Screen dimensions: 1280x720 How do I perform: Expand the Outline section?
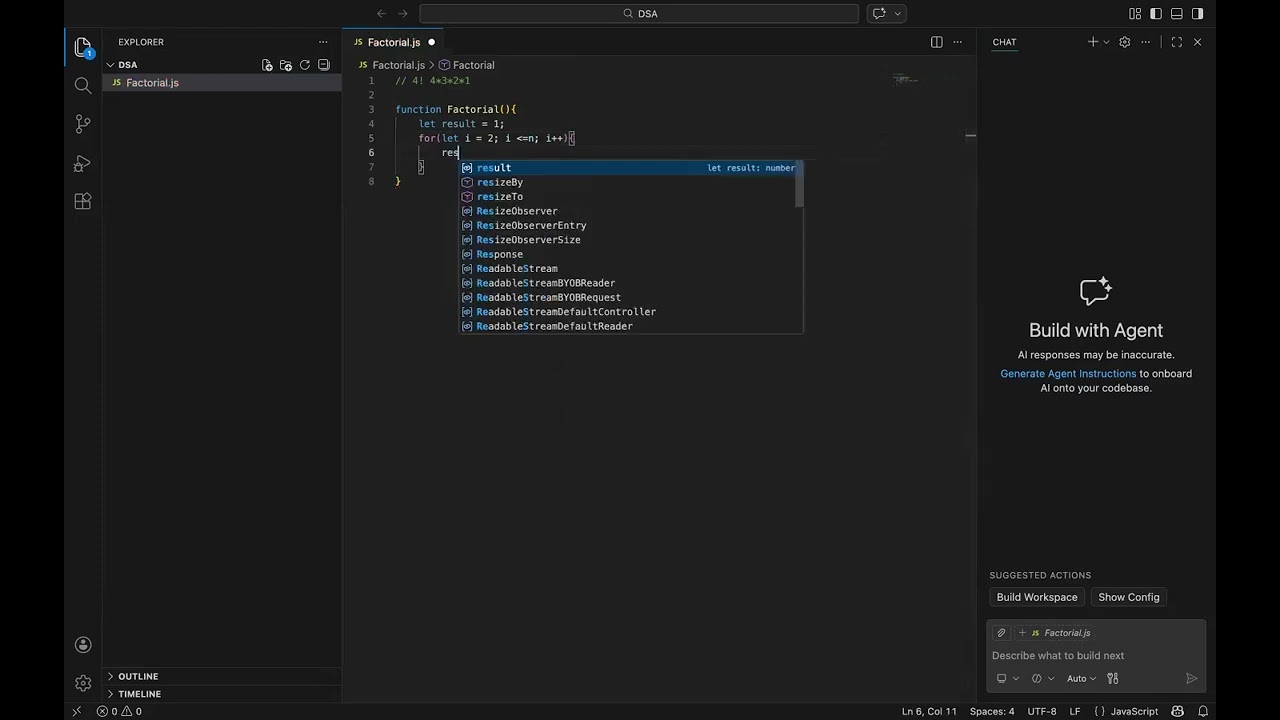click(138, 676)
